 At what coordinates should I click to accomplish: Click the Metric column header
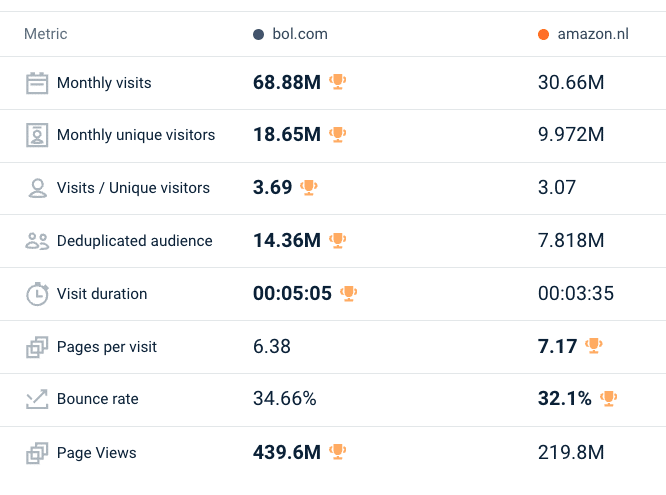(x=46, y=34)
